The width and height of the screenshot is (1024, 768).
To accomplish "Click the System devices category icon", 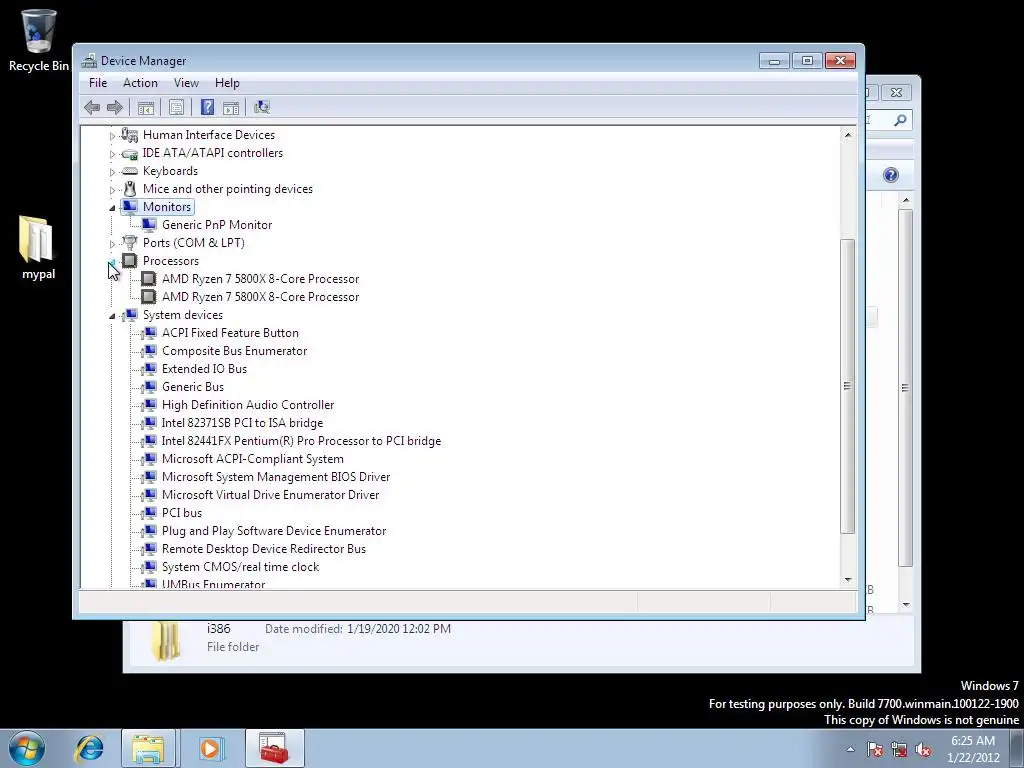I will (x=130, y=315).
